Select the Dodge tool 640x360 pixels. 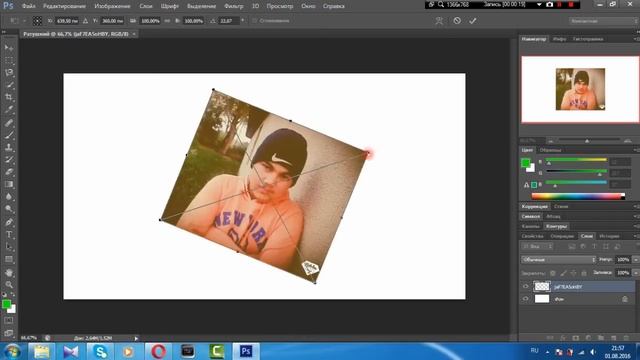coord(9,209)
